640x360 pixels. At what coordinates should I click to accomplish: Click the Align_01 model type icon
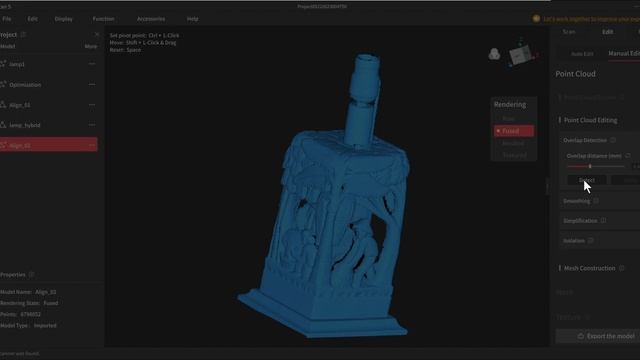coord(3,104)
